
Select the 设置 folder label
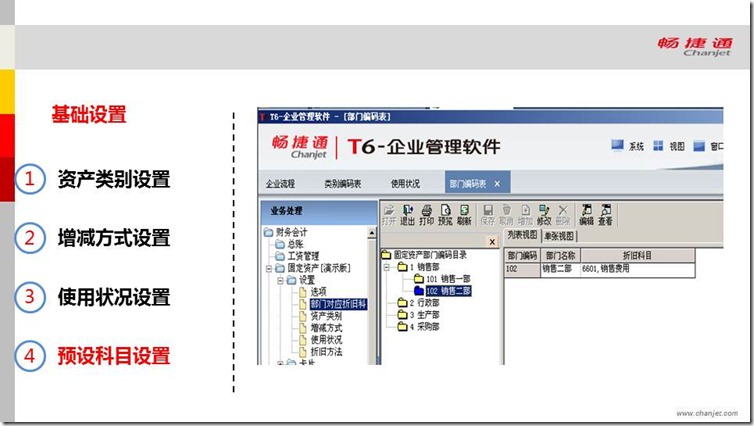[x=307, y=280]
